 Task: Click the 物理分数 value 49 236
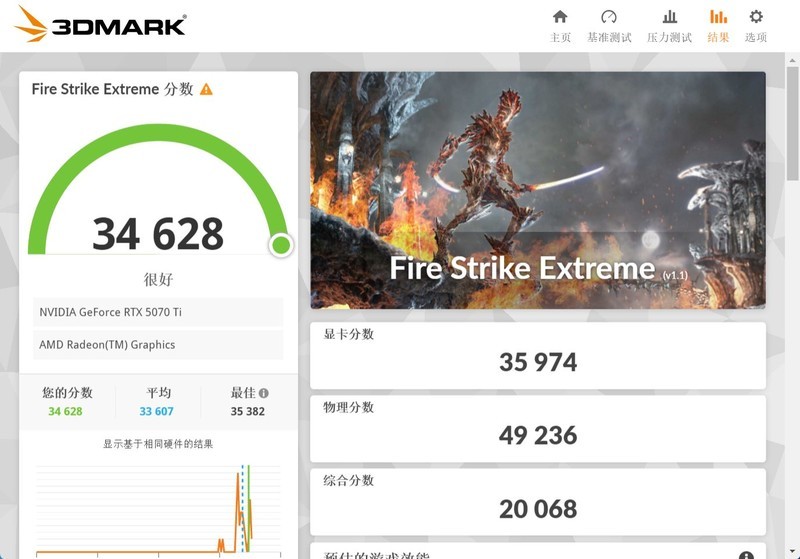coord(538,435)
